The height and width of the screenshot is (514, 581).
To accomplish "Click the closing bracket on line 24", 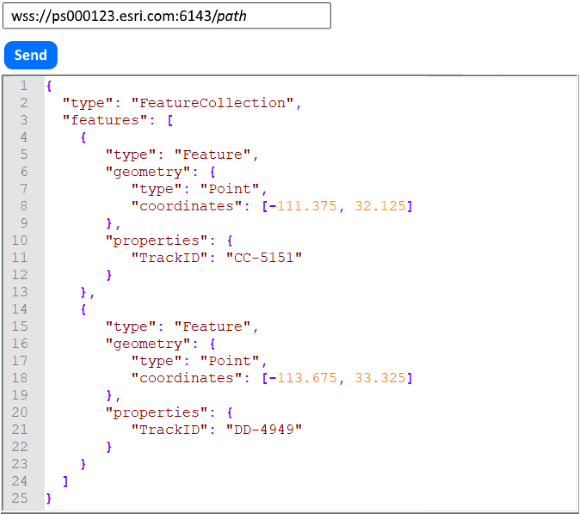I will click(66, 481).
